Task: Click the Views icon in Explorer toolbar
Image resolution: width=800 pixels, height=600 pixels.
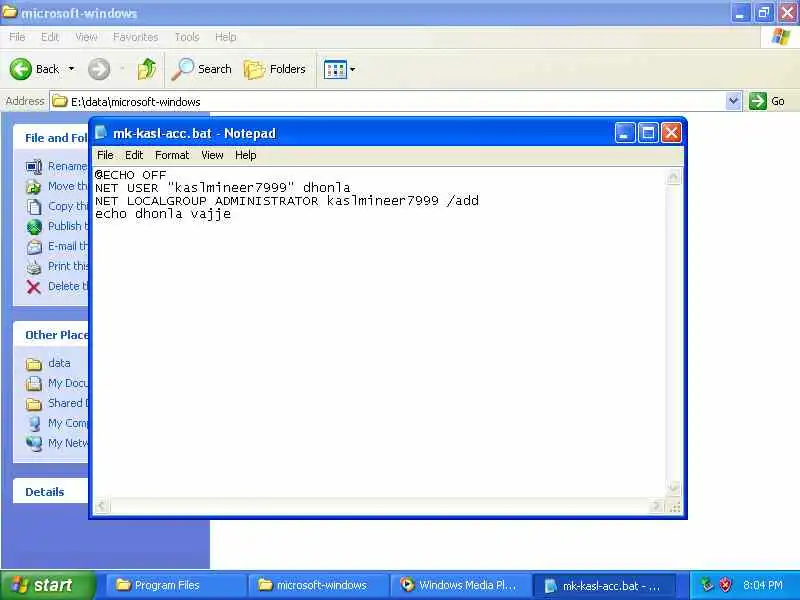Action: pyautogui.click(x=335, y=69)
